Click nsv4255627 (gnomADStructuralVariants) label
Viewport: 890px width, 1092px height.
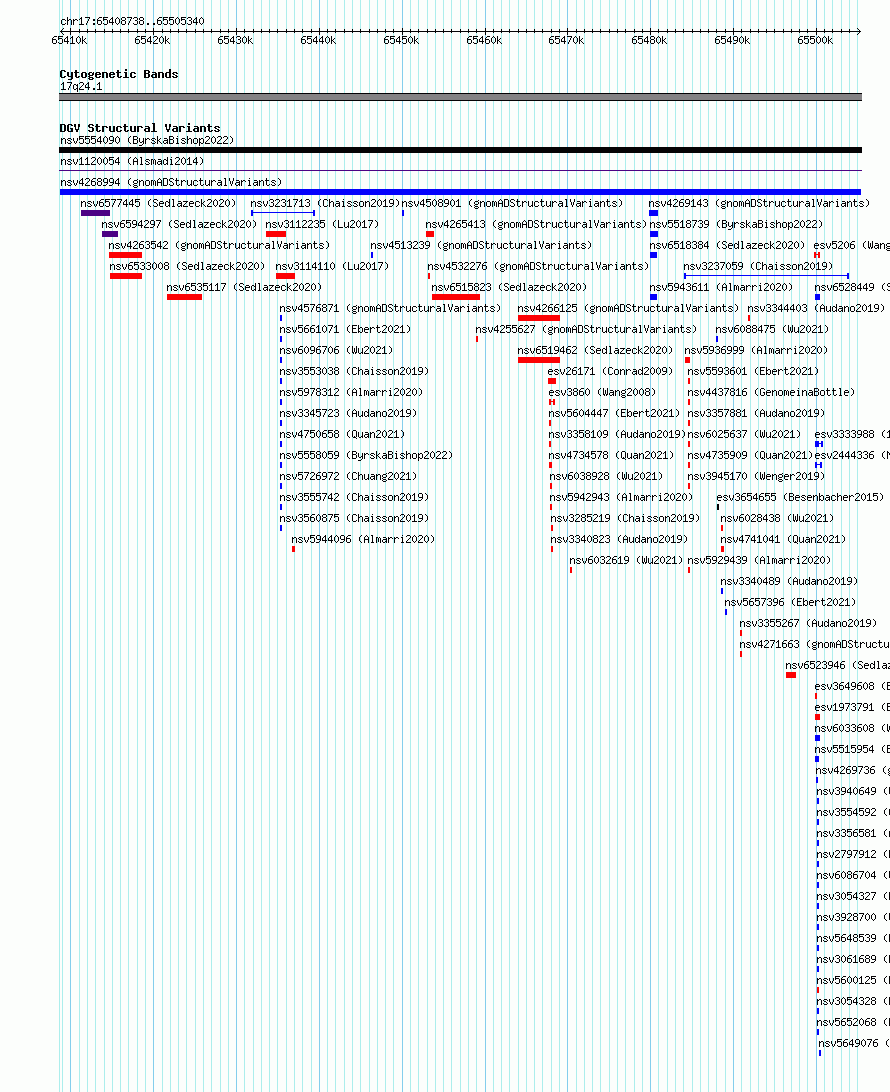(x=586, y=329)
